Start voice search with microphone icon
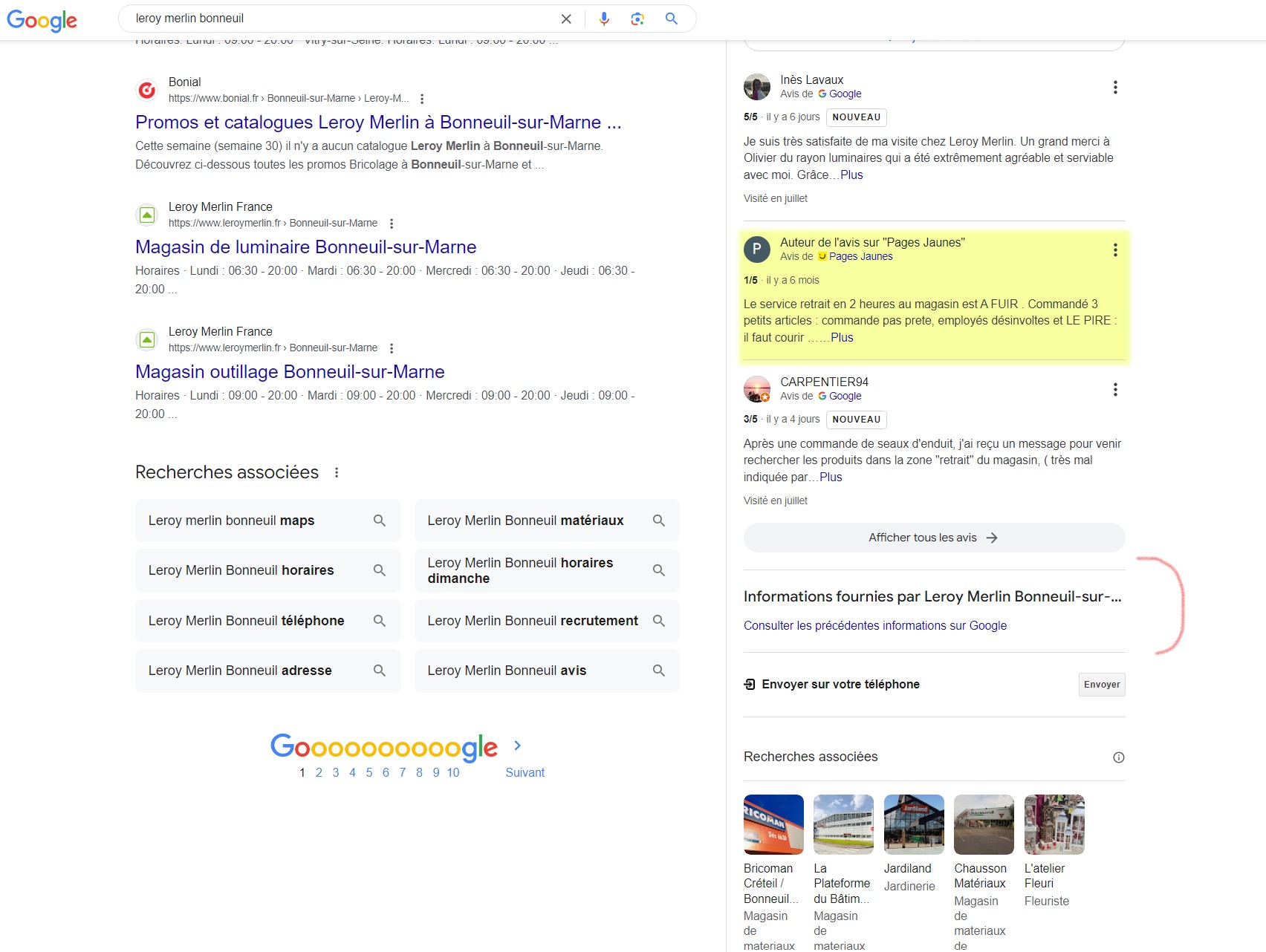Screen dimensions: 1266x952 [604, 19]
